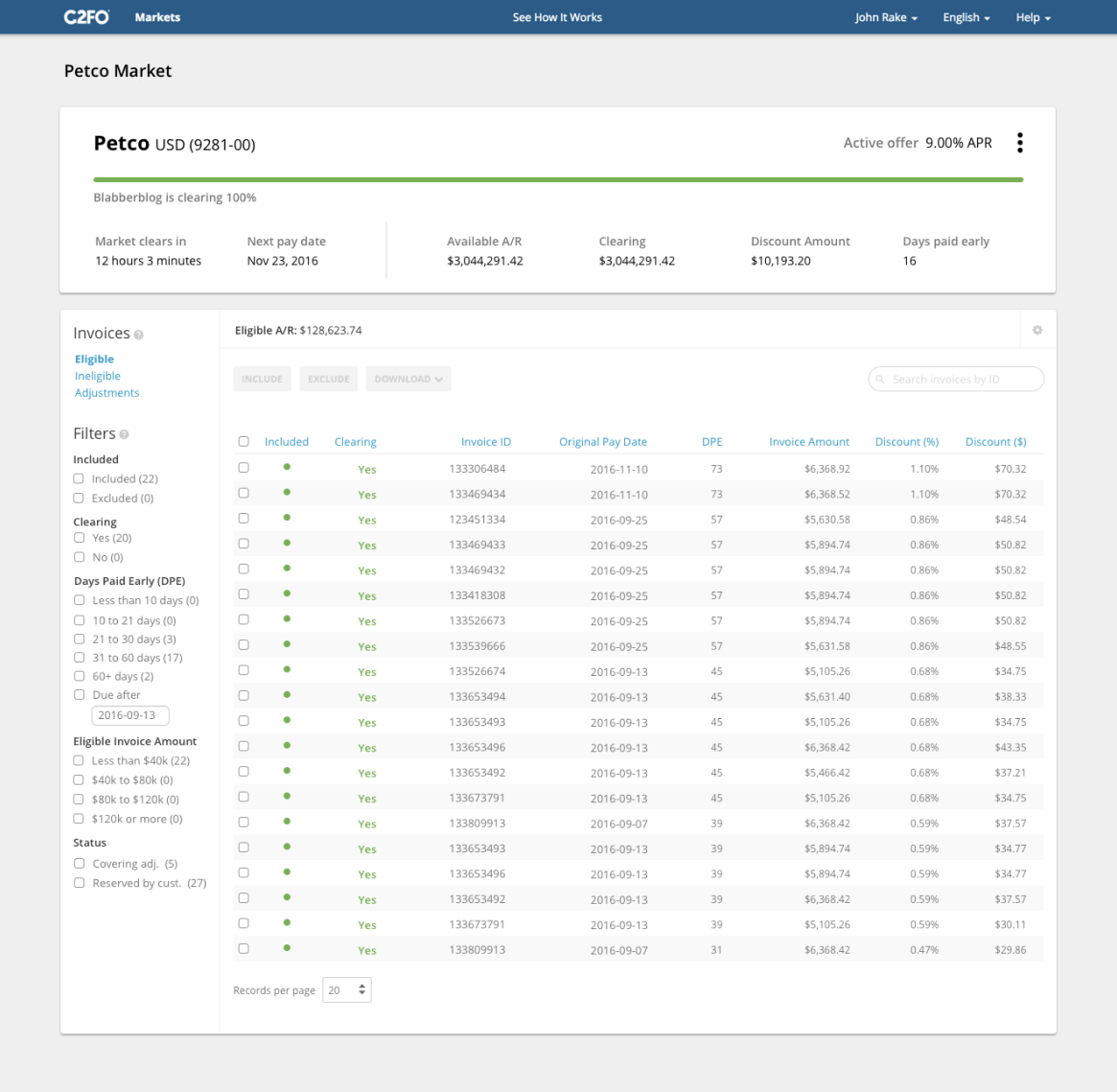
Task: Open the John Rake account dropdown
Action: point(886,17)
